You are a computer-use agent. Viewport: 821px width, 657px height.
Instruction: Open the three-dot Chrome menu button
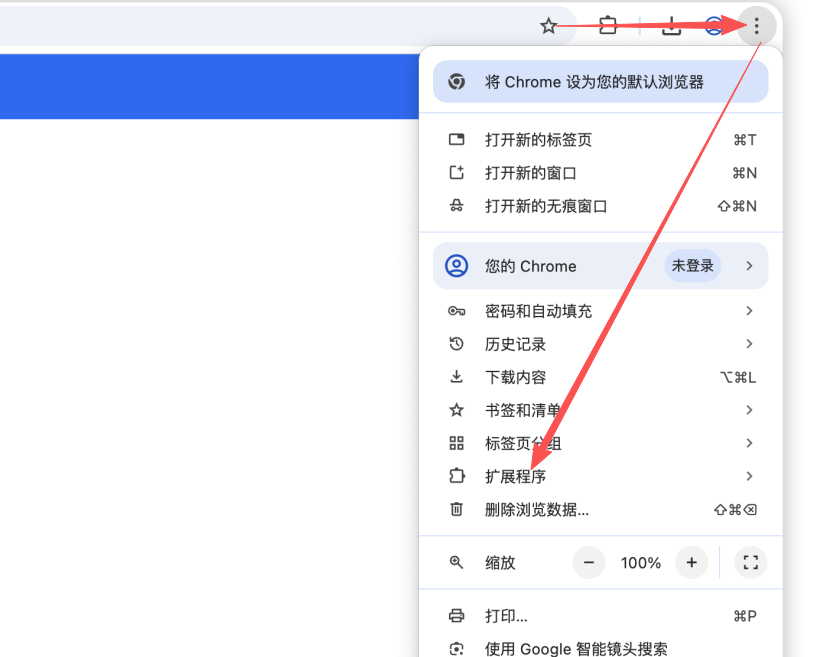757,25
